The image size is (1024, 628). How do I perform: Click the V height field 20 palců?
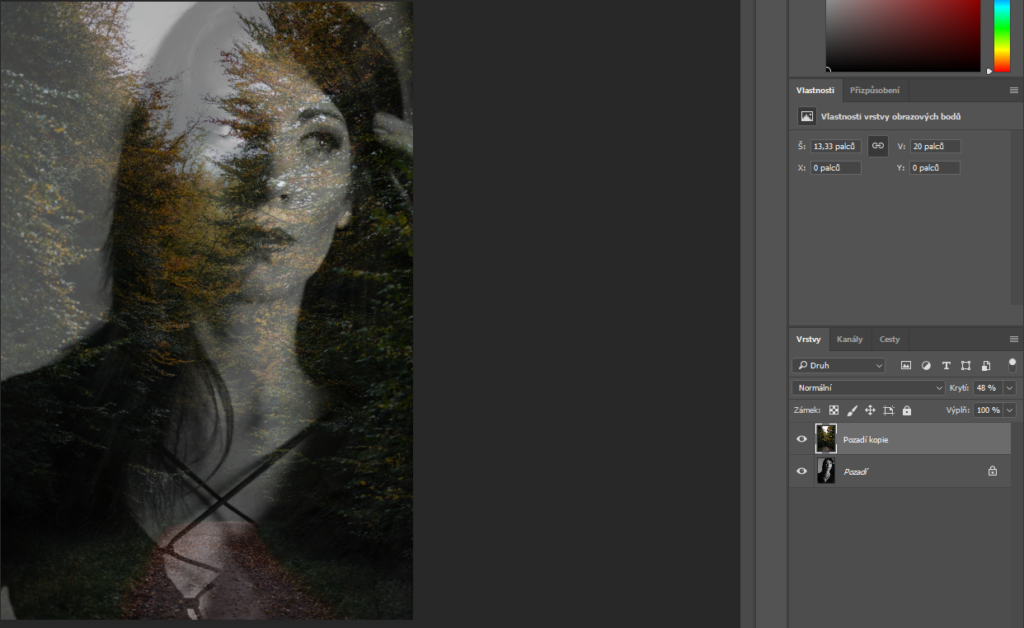point(935,146)
